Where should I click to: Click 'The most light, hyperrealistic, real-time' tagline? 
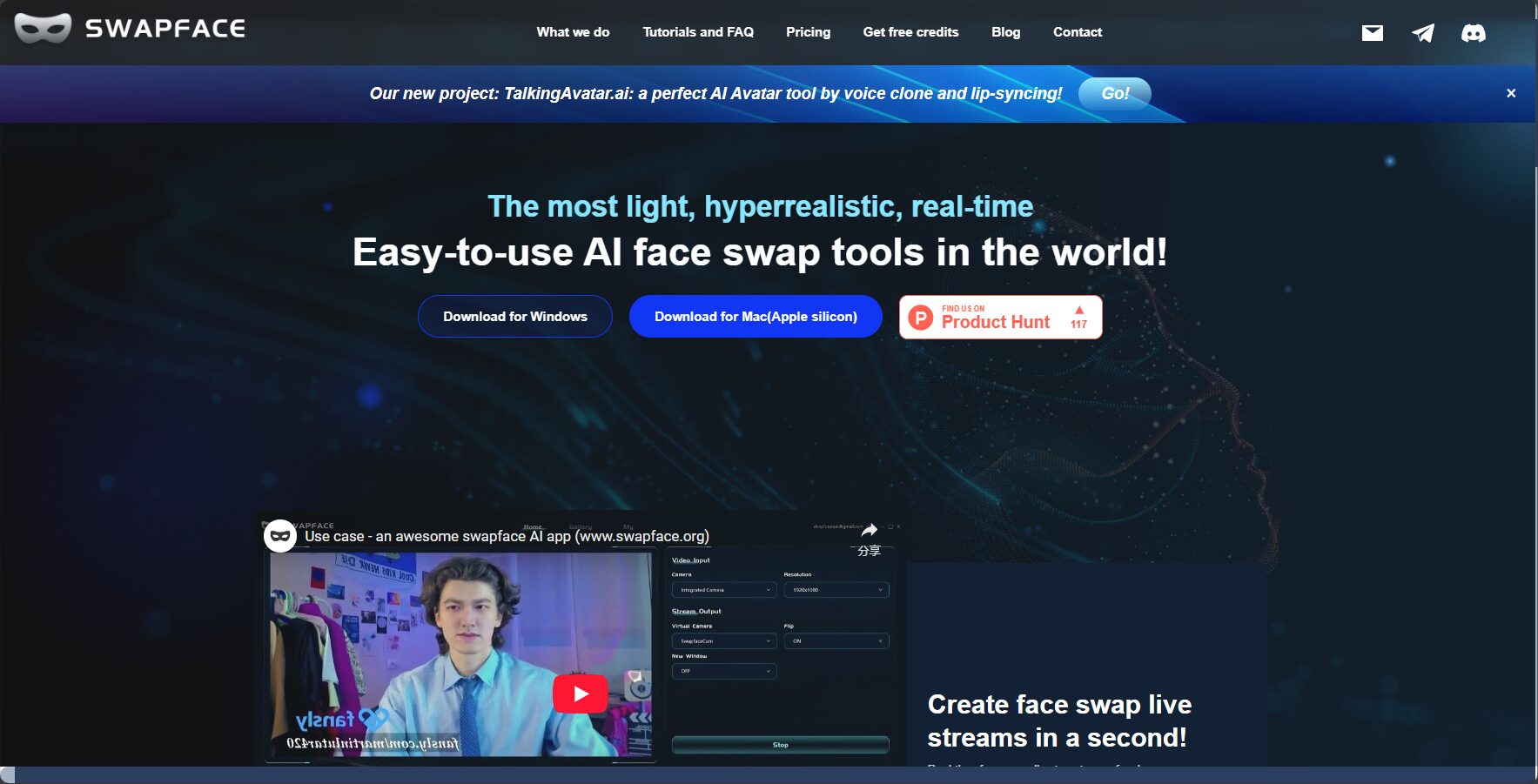point(760,206)
